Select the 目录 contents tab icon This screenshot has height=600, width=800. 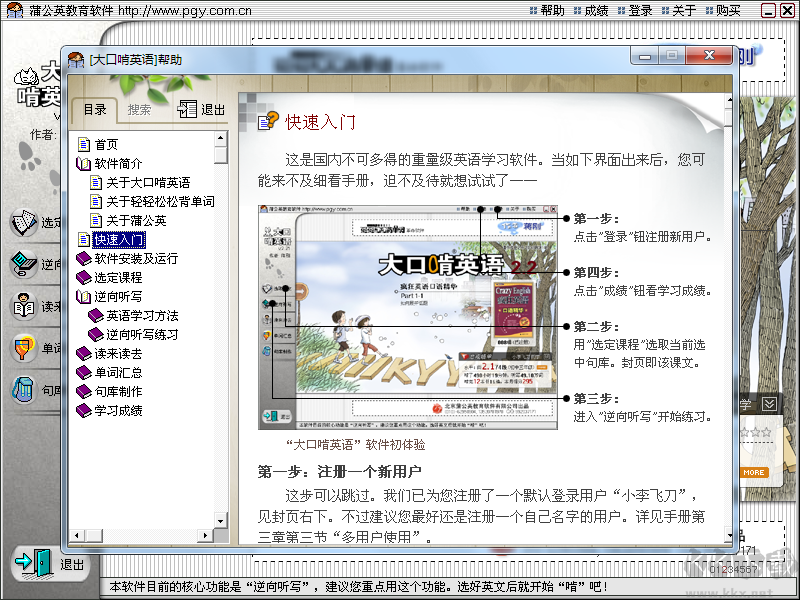pyautogui.click(x=94, y=110)
